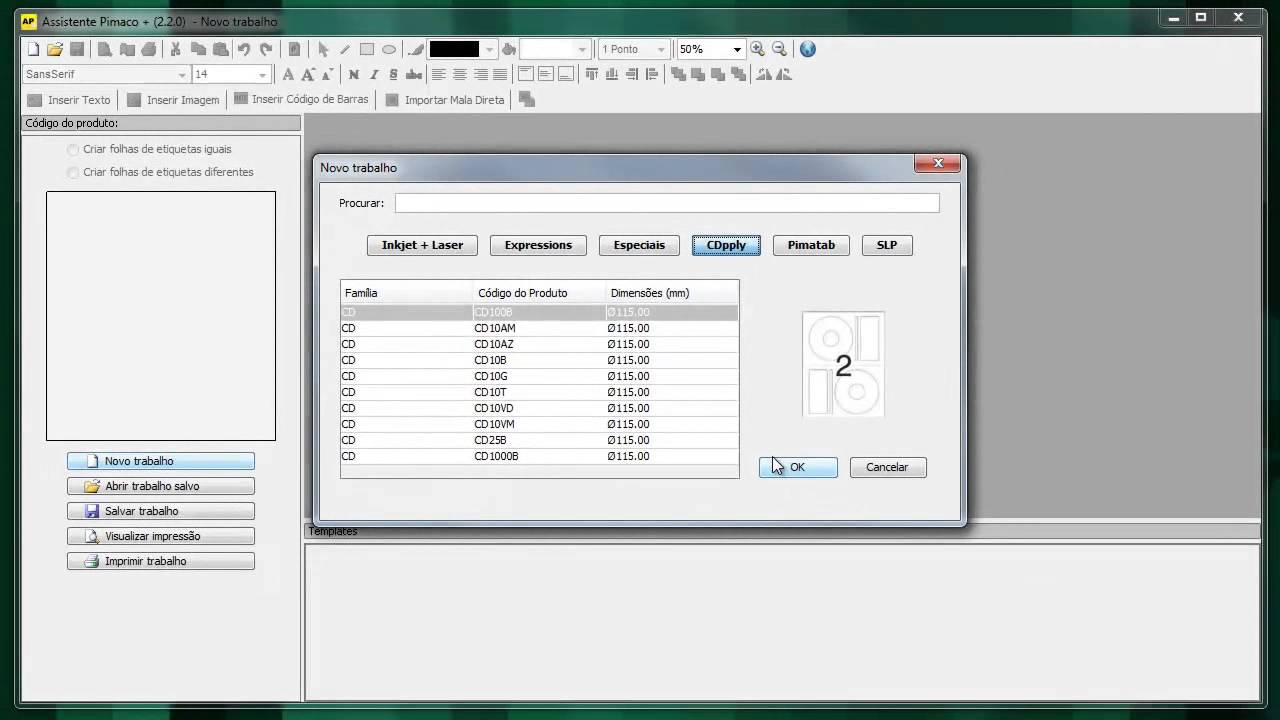Select the CD1000B product row

pos(539,456)
